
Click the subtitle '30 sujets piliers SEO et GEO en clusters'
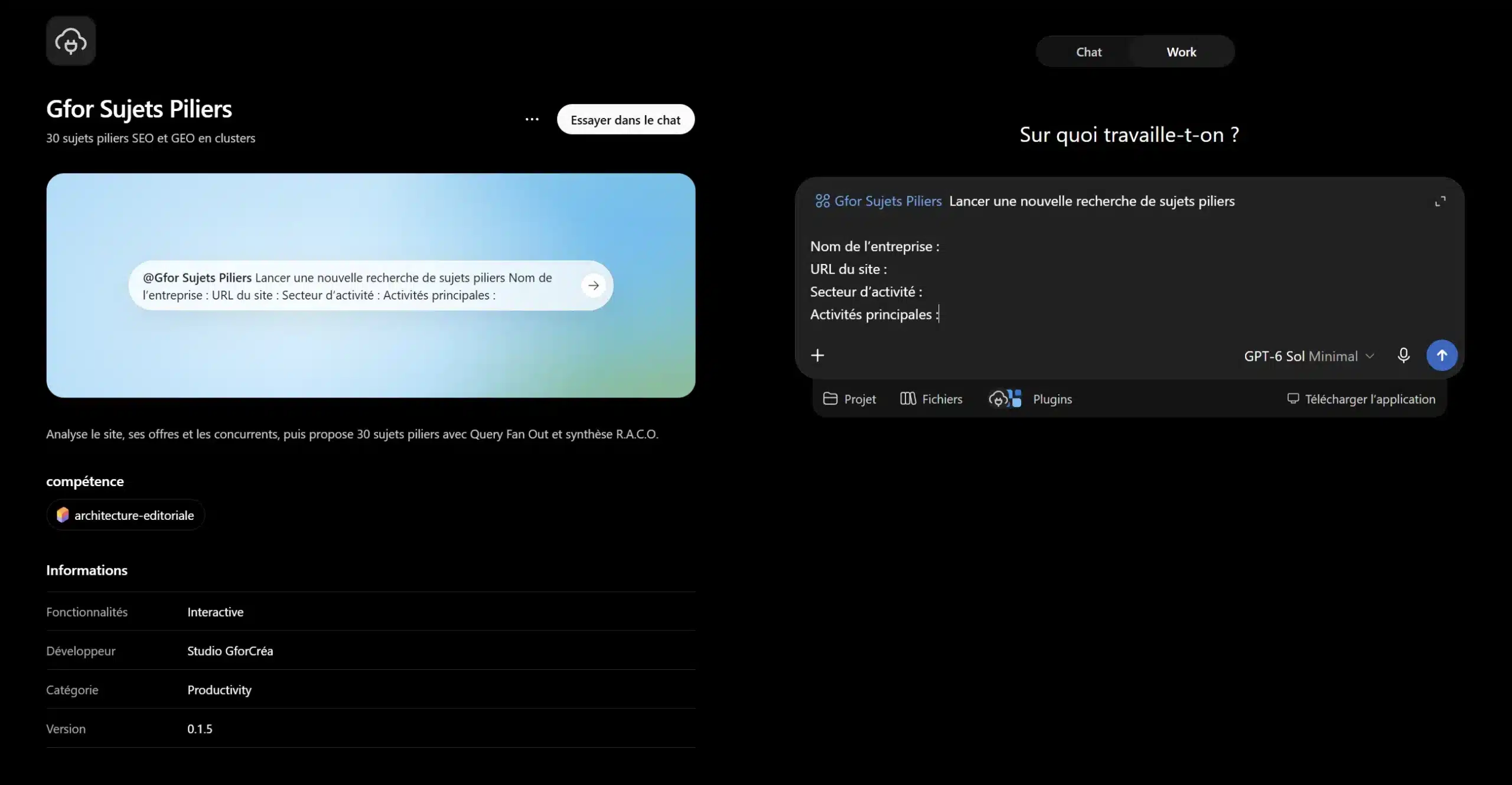(x=151, y=138)
